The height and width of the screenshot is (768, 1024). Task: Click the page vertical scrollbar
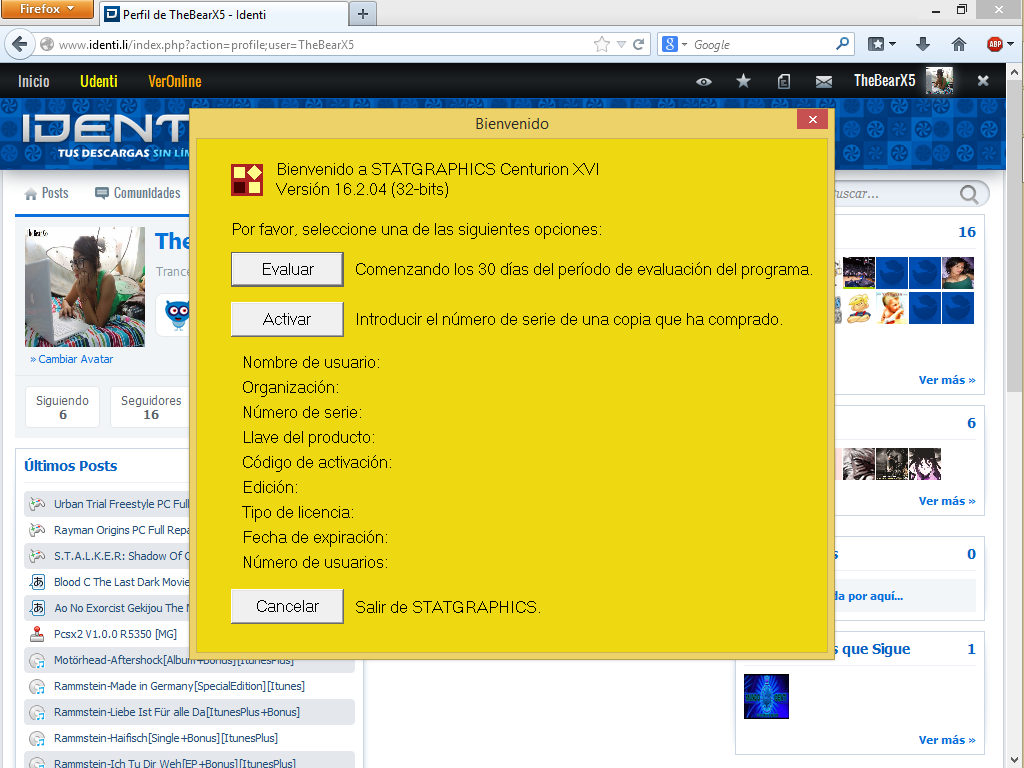tap(1015, 235)
